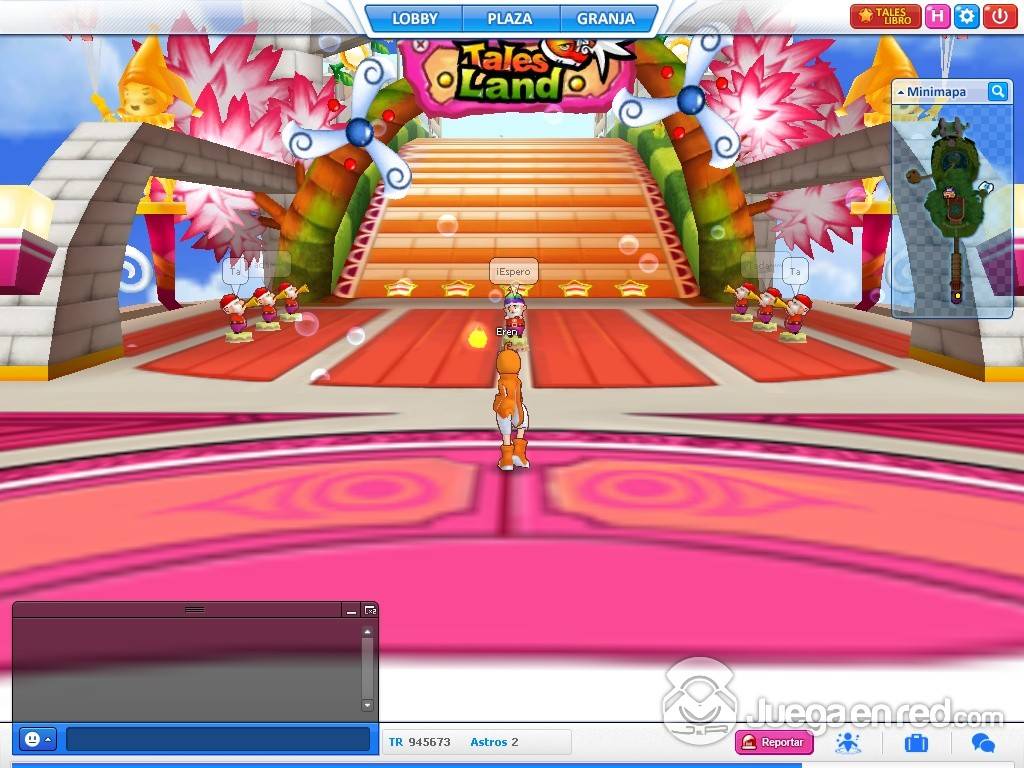Open the inventory briefcase icon
The image size is (1024, 768).
click(x=916, y=742)
